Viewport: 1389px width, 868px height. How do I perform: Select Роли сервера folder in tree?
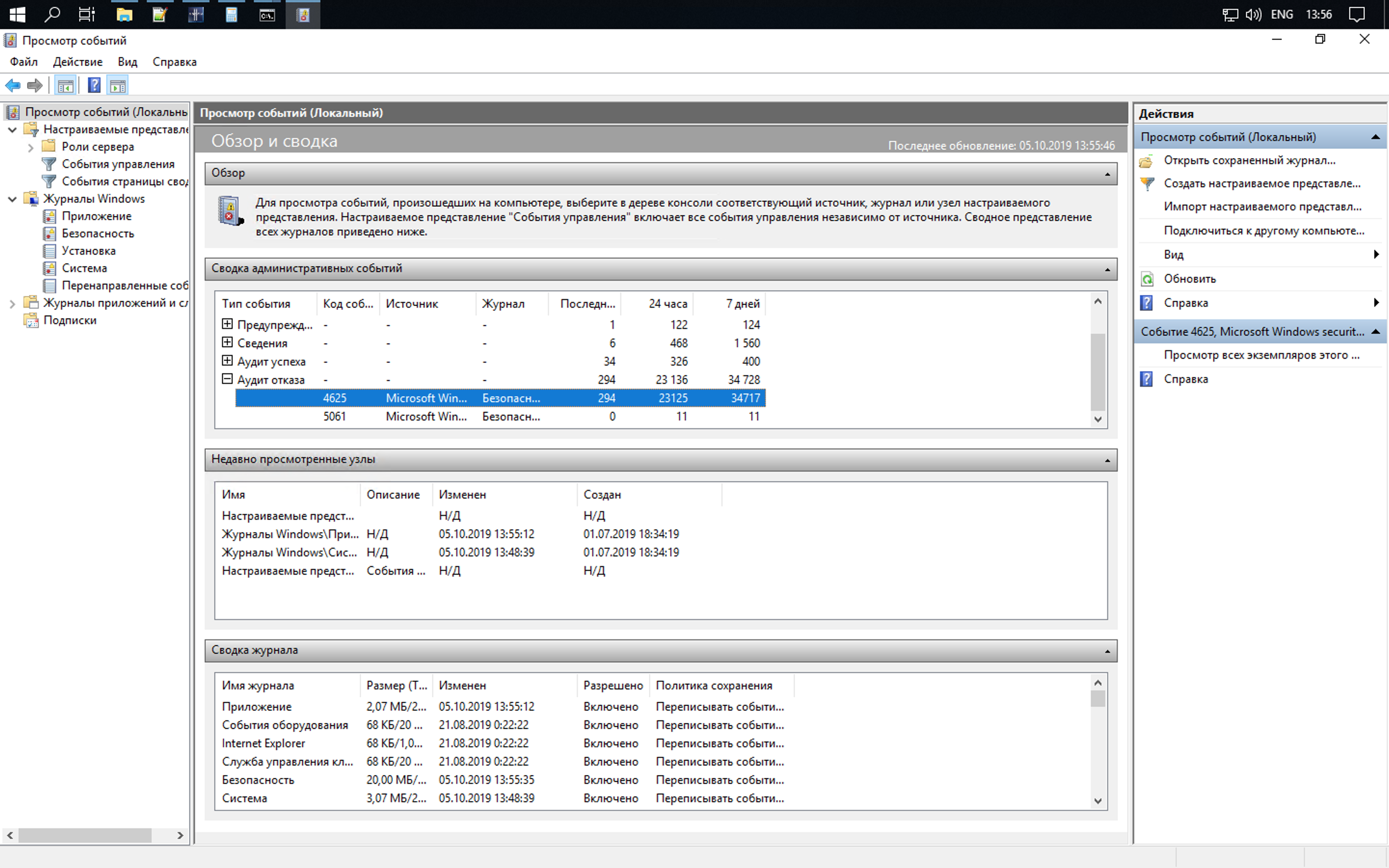pos(97,147)
